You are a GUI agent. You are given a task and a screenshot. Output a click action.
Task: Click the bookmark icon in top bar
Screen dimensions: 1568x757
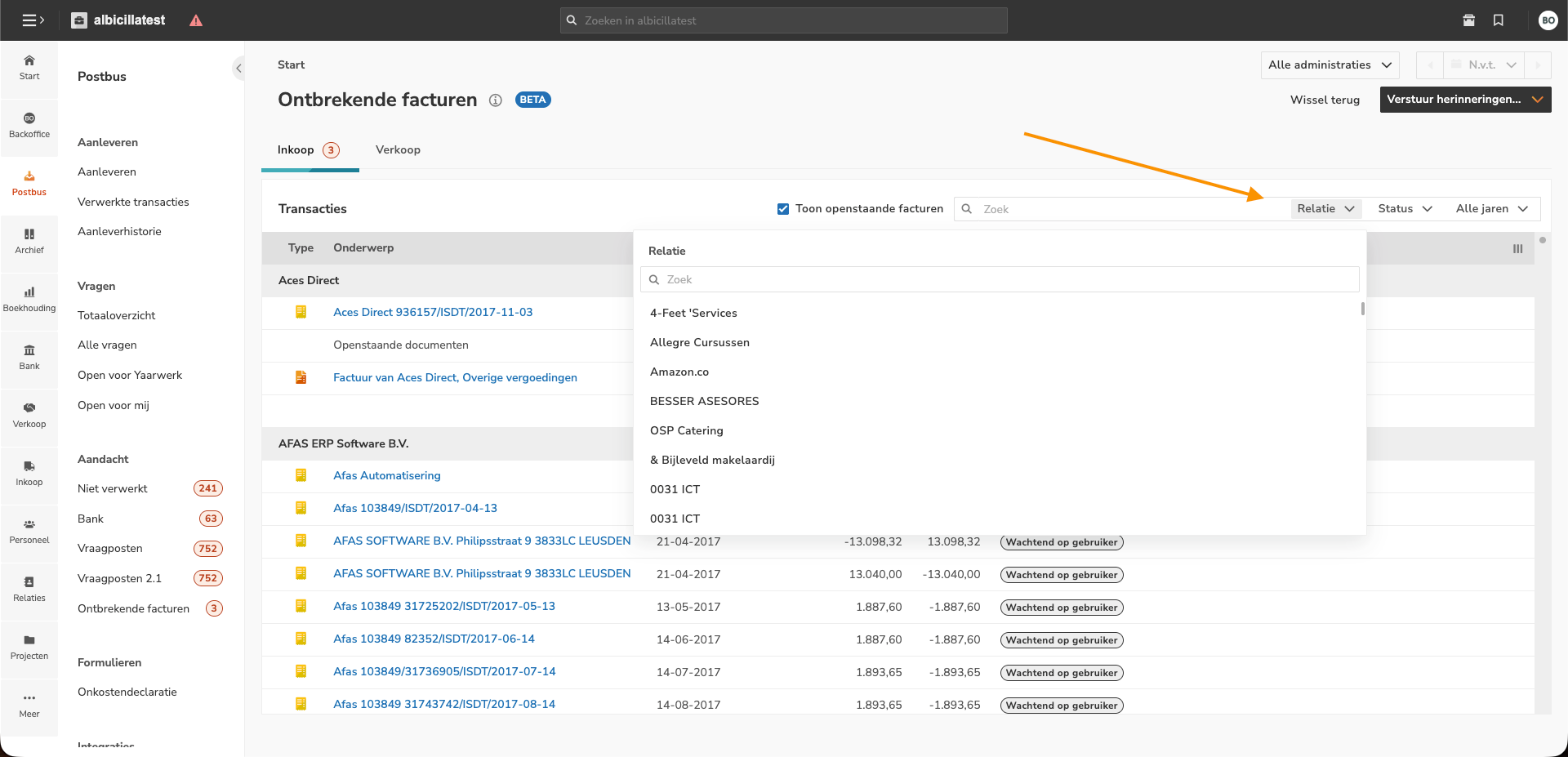point(1499,20)
